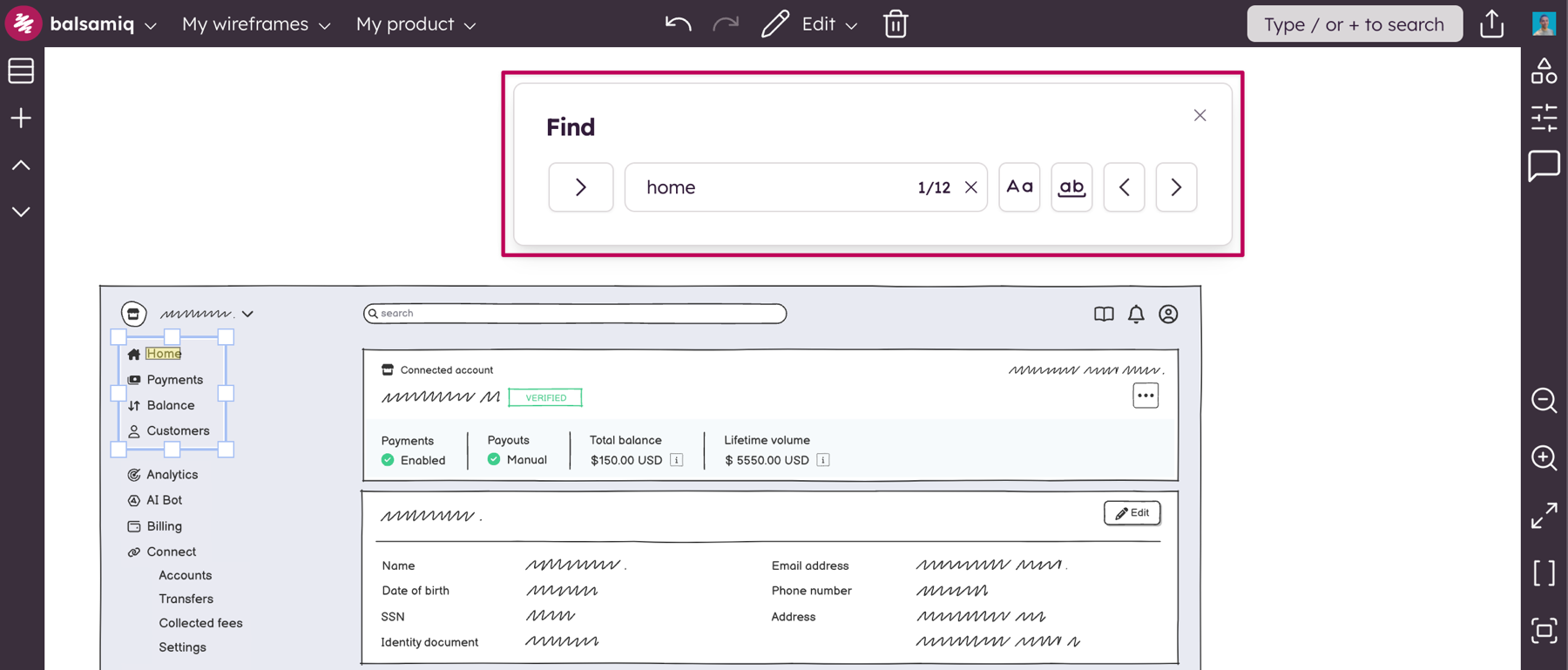Open the comments panel icon

coord(1544,166)
